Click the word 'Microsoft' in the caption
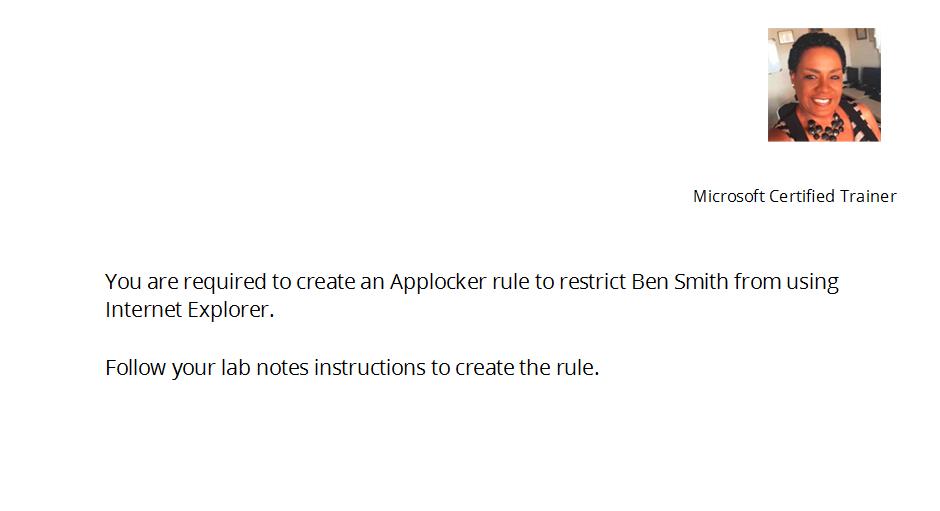This screenshot has width=940, height=511. coord(729,196)
